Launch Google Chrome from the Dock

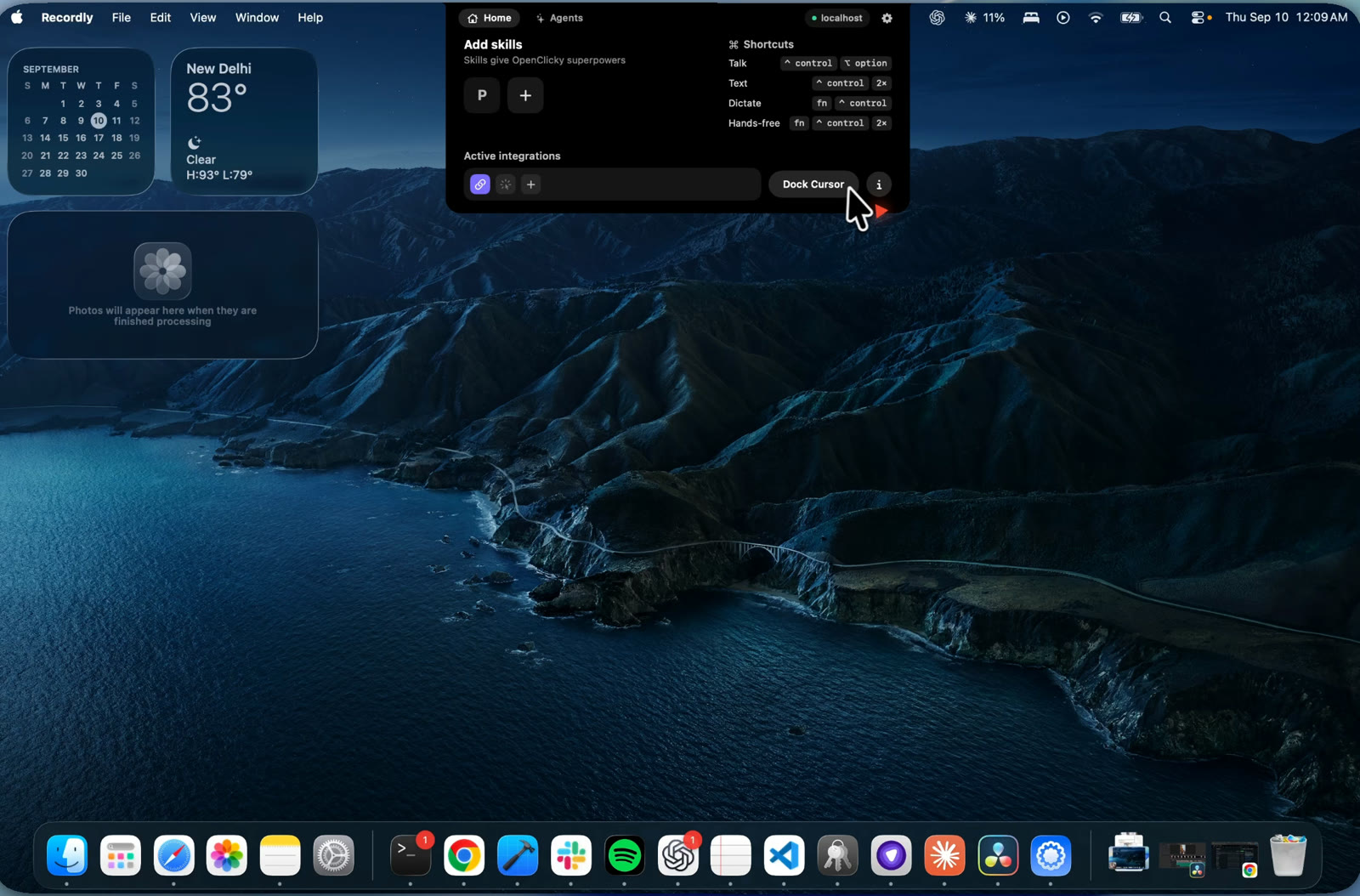click(464, 855)
